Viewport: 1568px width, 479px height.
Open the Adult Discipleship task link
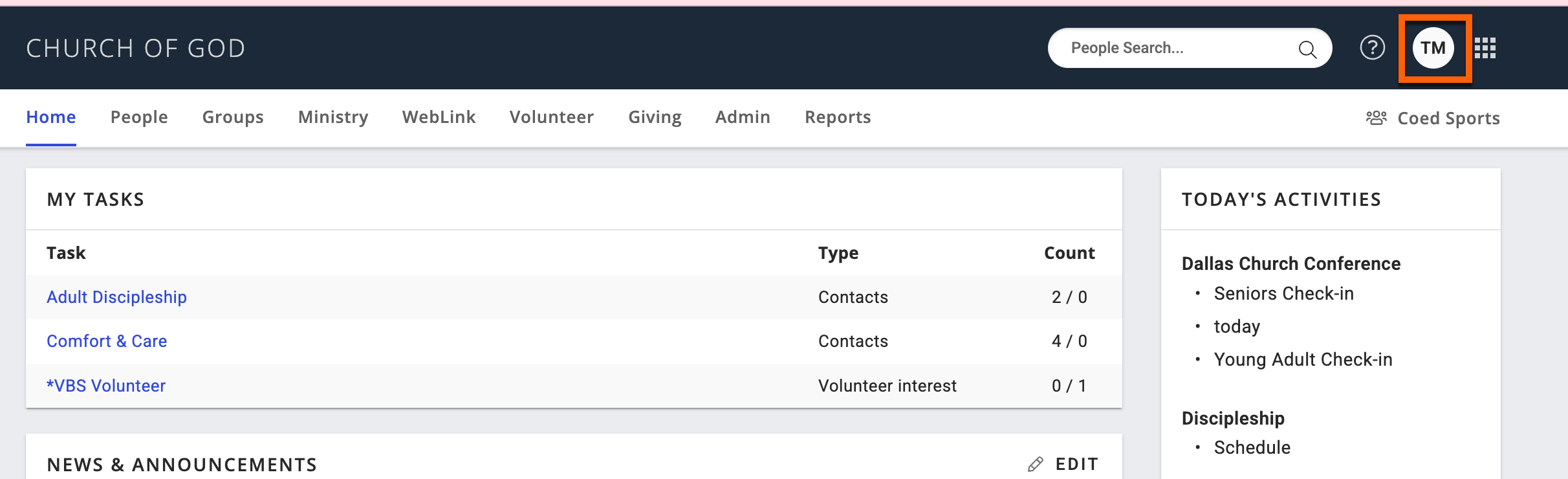point(116,297)
